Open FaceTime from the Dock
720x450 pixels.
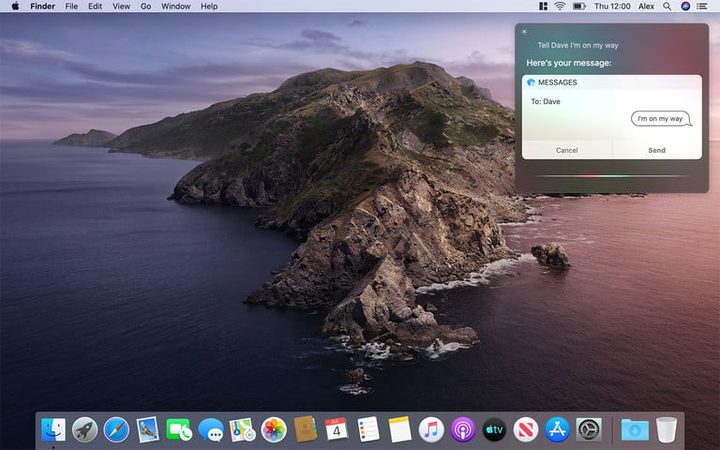point(179,430)
